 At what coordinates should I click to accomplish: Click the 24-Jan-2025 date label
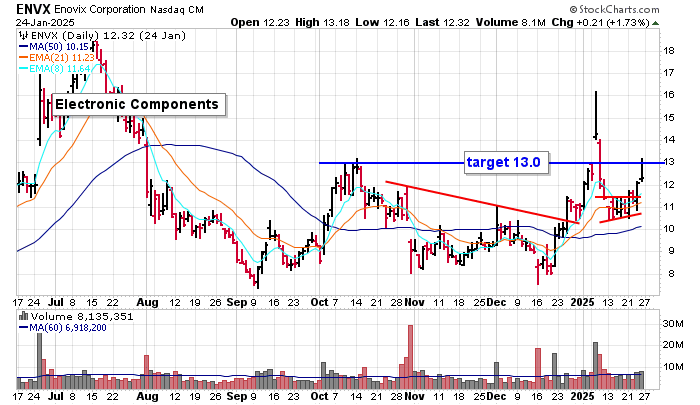[45, 22]
